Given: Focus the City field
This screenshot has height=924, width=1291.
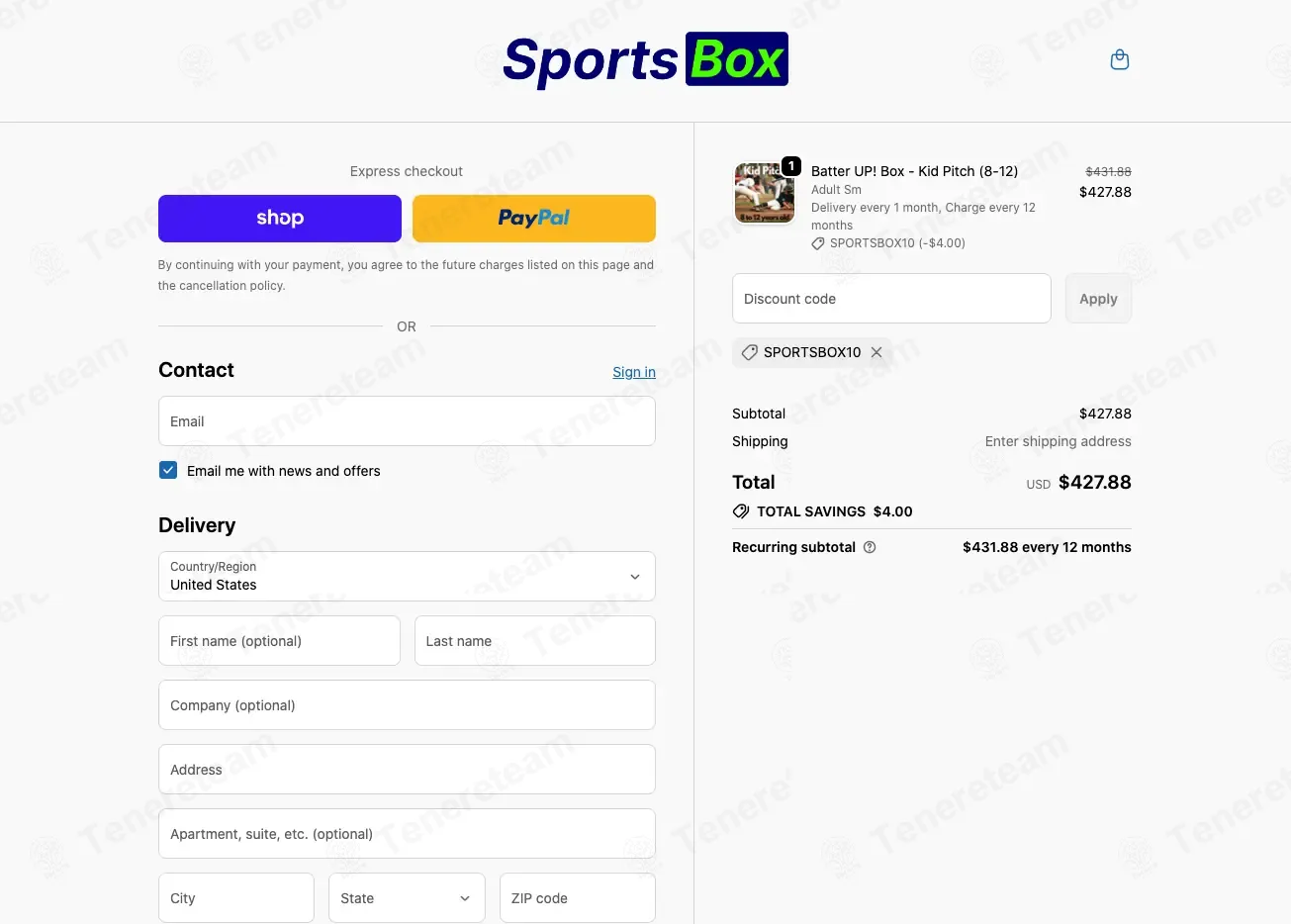Looking at the screenshot, I should click(236, 898).
